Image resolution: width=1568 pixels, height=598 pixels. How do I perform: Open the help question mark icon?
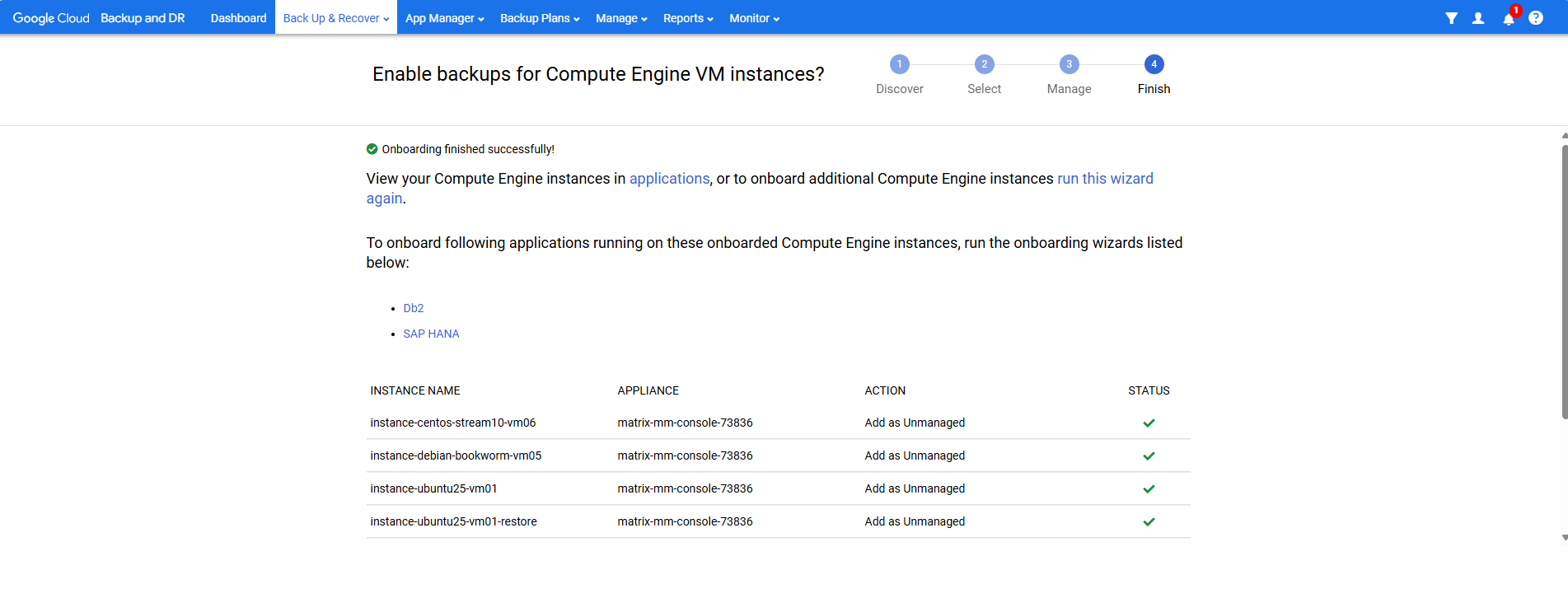pyautogui.click(x=1536, y=18)
